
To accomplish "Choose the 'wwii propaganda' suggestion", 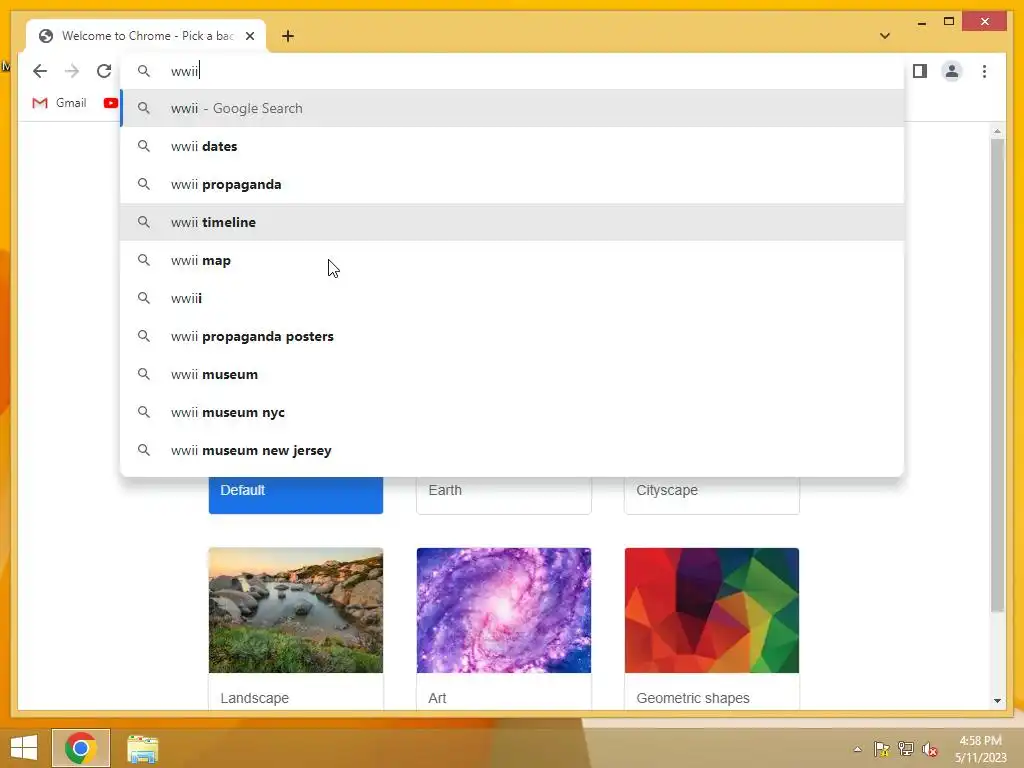I will (x=512, y=184).
